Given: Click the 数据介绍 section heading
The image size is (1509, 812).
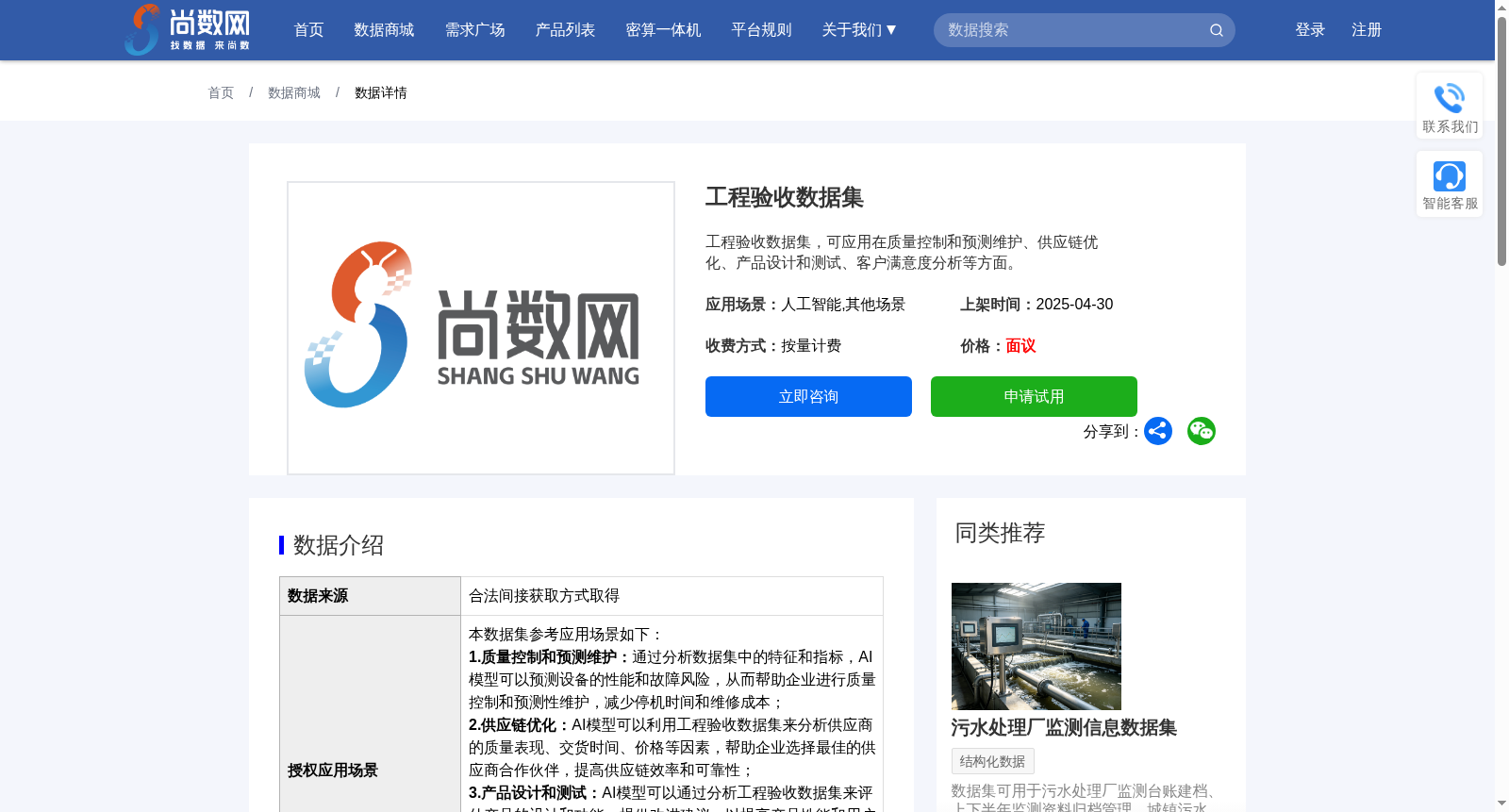Looking at the screenshot, I should click(x=339, y=545).
